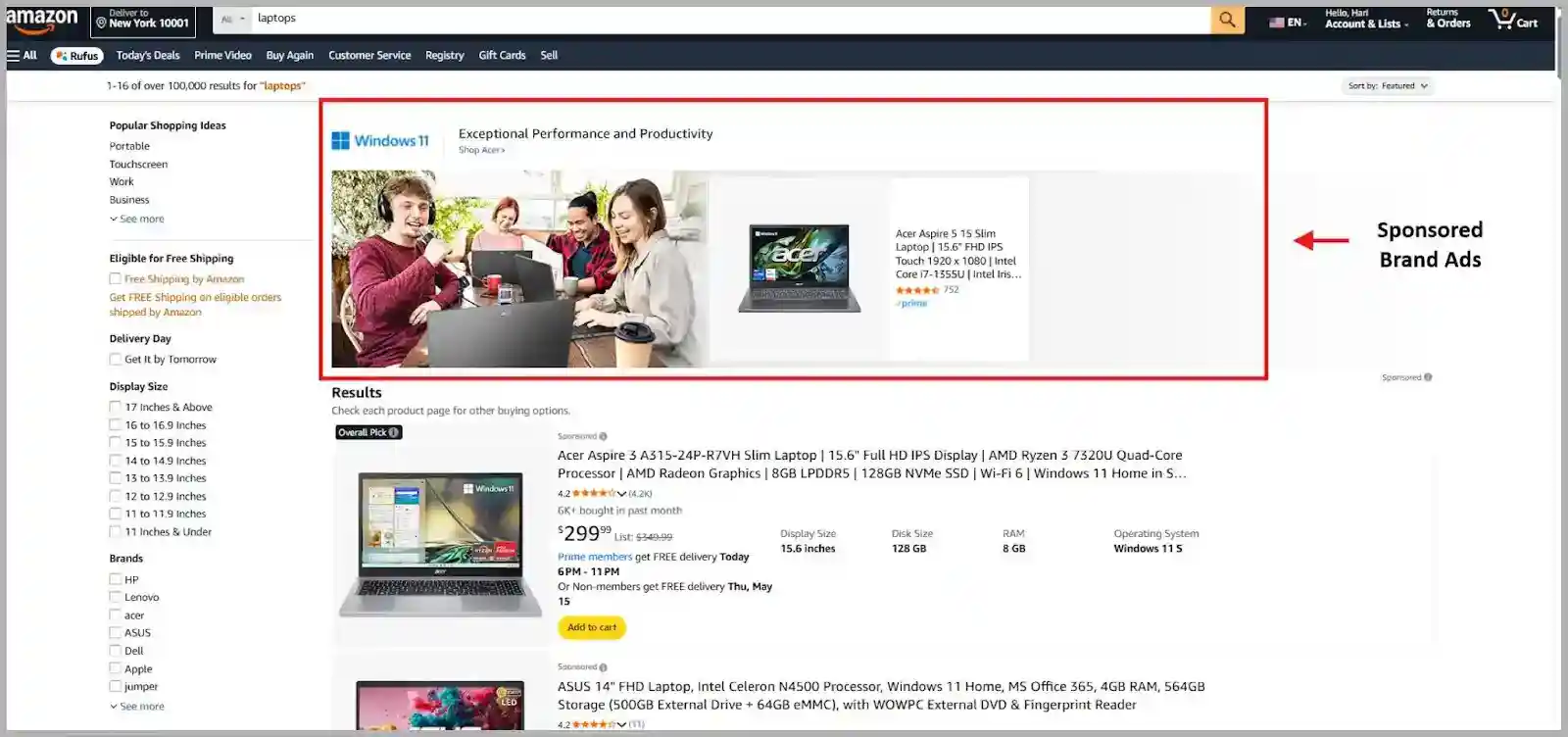Open Customer Service
The image size is (1568, 737).
click(x=369, y=56)
